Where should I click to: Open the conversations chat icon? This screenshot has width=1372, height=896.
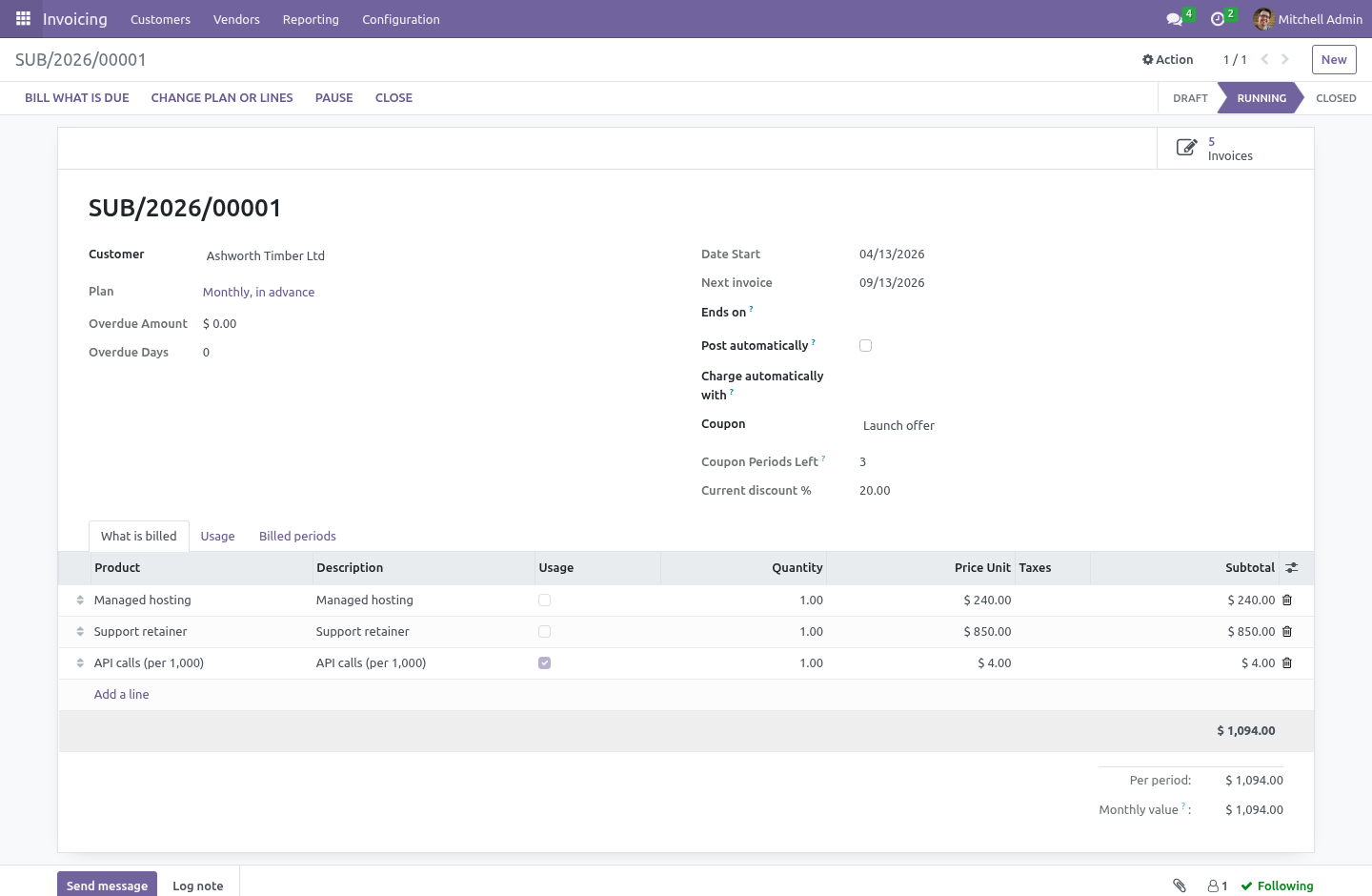1175,19
